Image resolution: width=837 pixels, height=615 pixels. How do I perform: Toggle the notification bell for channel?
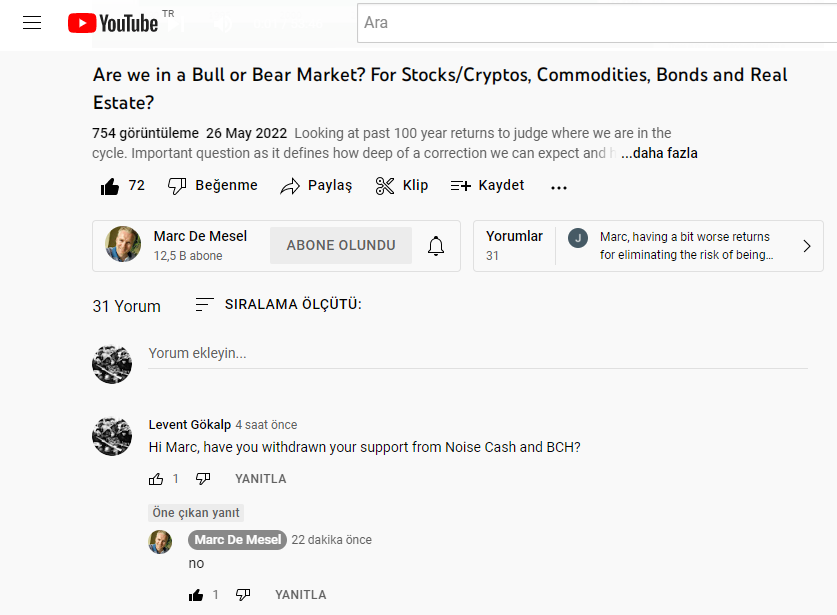tap(436, 246)
